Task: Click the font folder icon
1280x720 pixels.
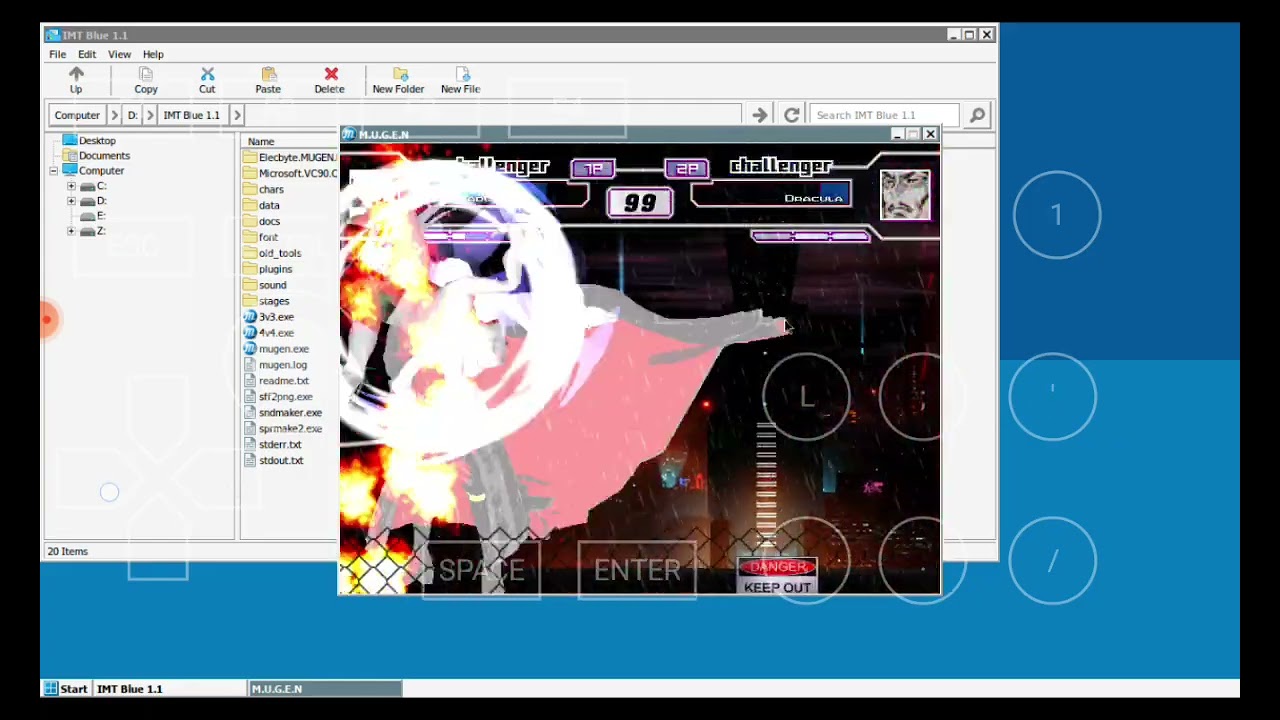Action: pos(250,237)
